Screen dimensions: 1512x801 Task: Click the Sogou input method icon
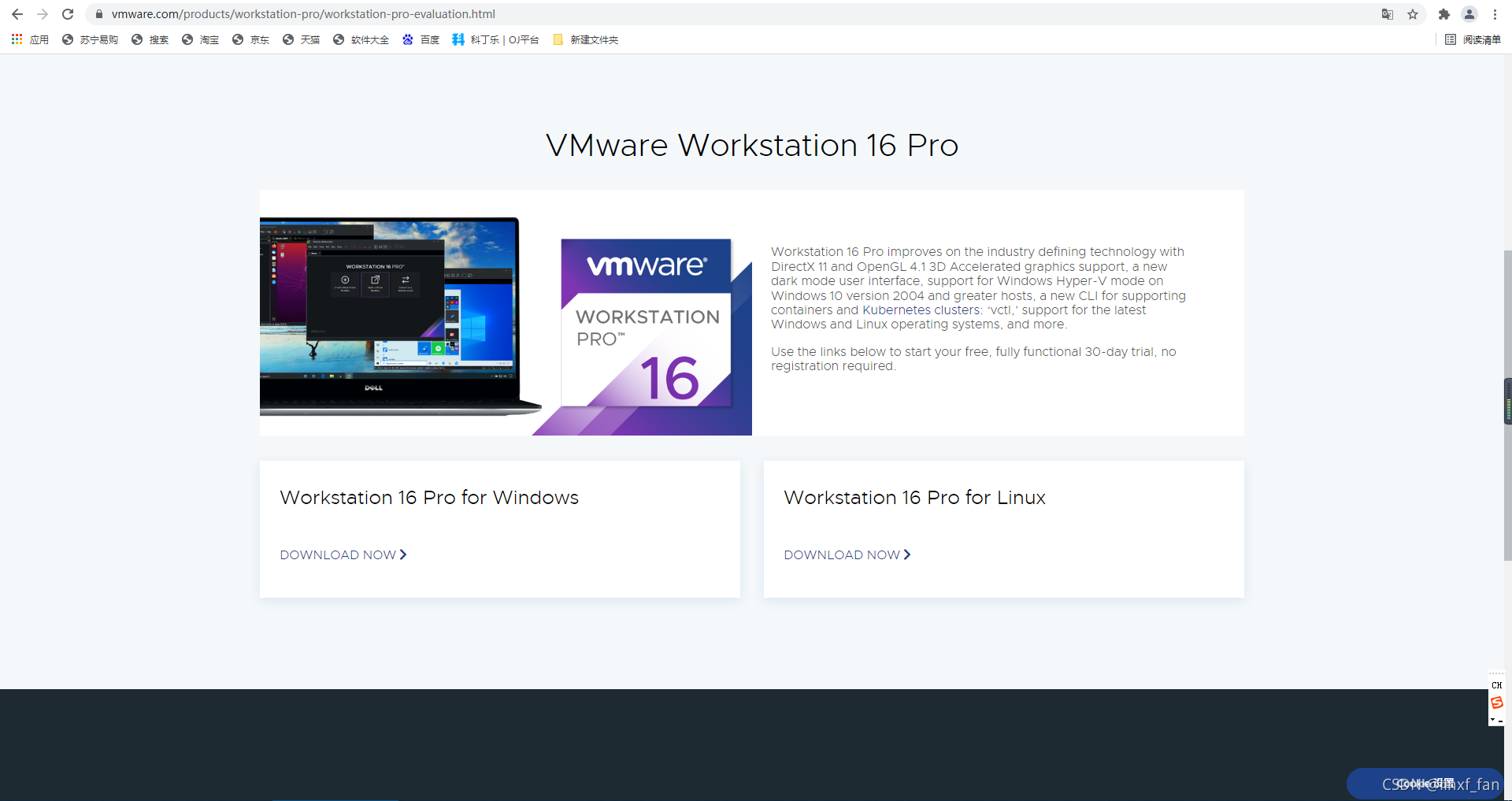pos(1496,703)
